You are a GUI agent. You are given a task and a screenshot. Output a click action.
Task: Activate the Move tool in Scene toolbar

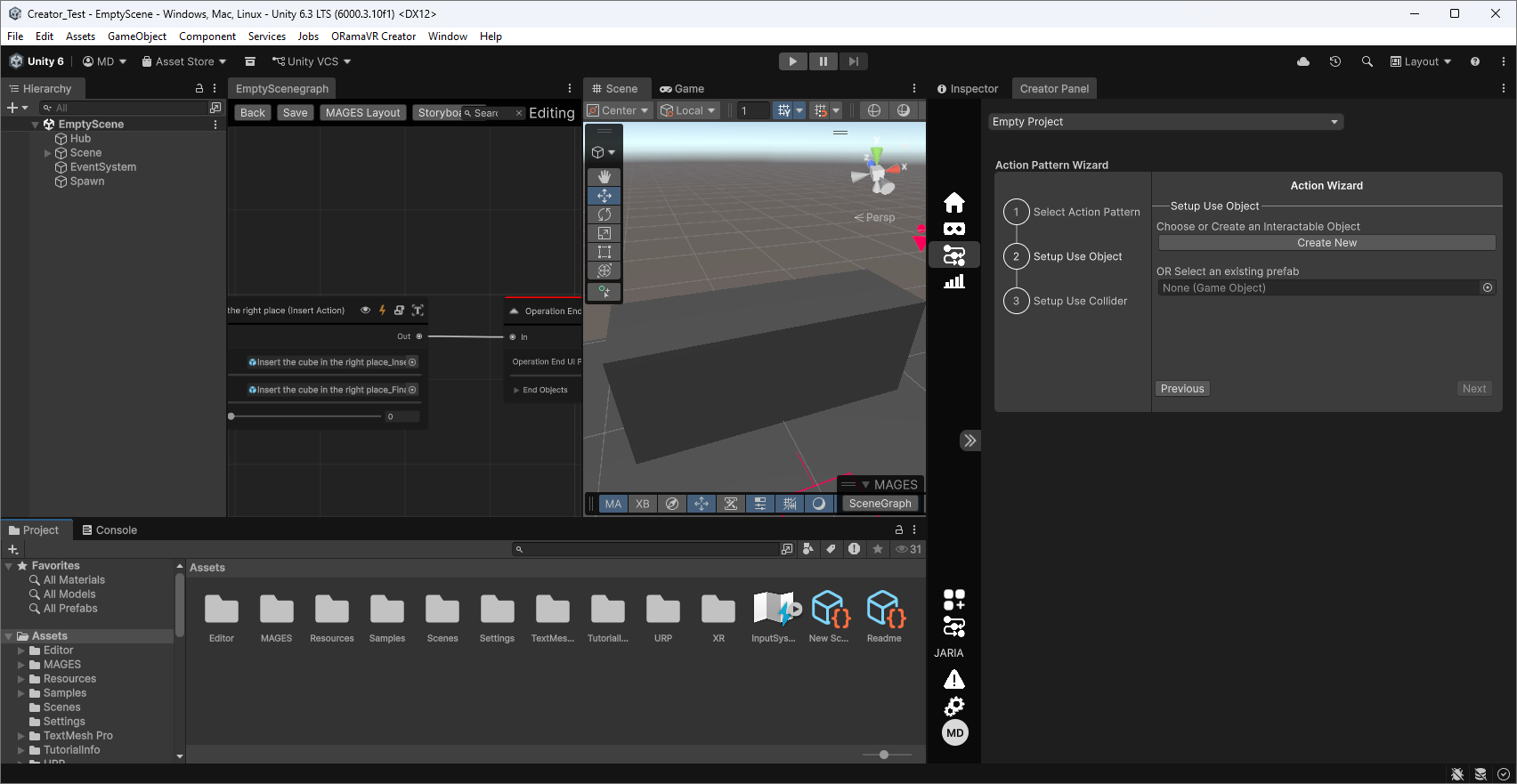tap(604, 196)
